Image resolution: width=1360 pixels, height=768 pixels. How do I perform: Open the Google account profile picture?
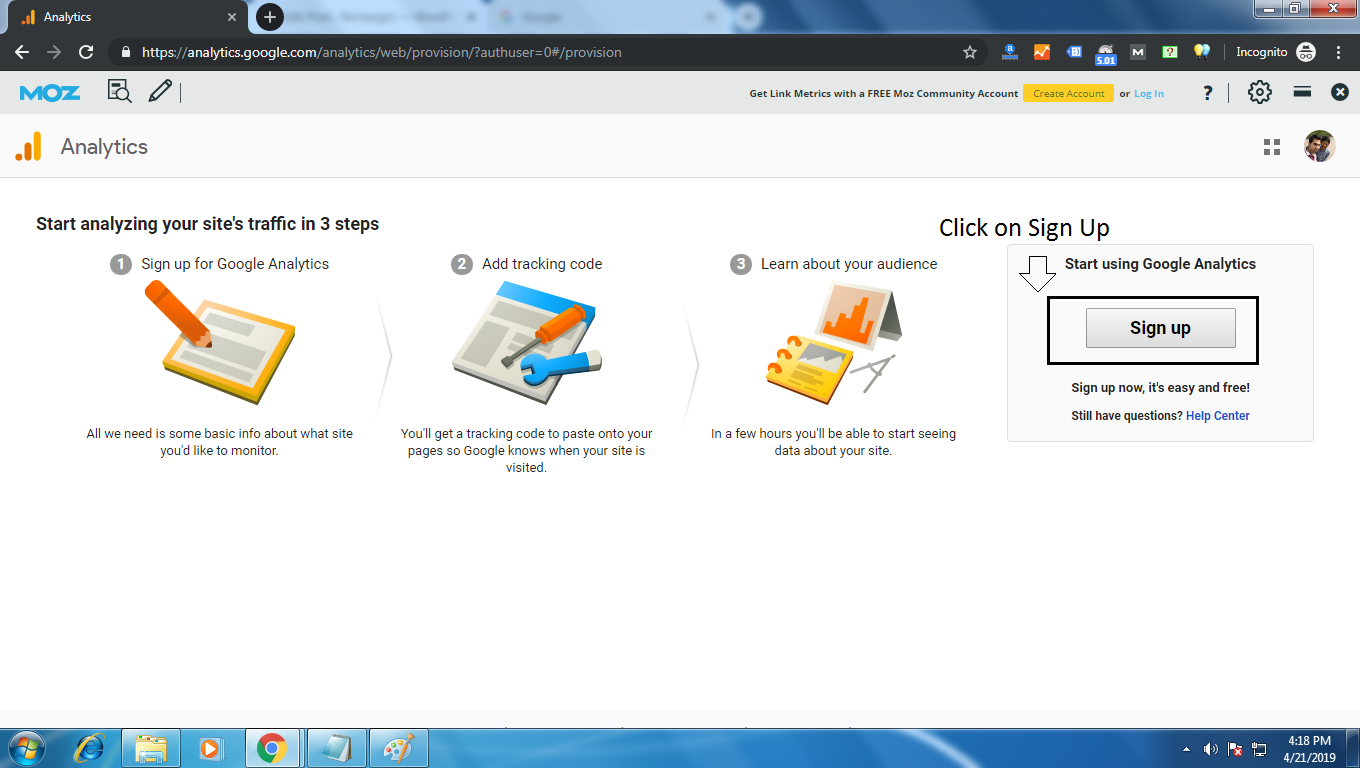coord(1320,147)
